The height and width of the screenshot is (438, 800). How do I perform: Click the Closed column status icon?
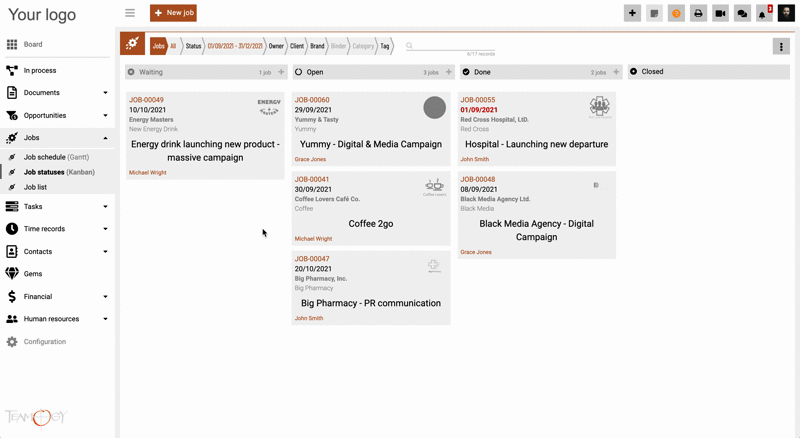click(x=633, y=71)
